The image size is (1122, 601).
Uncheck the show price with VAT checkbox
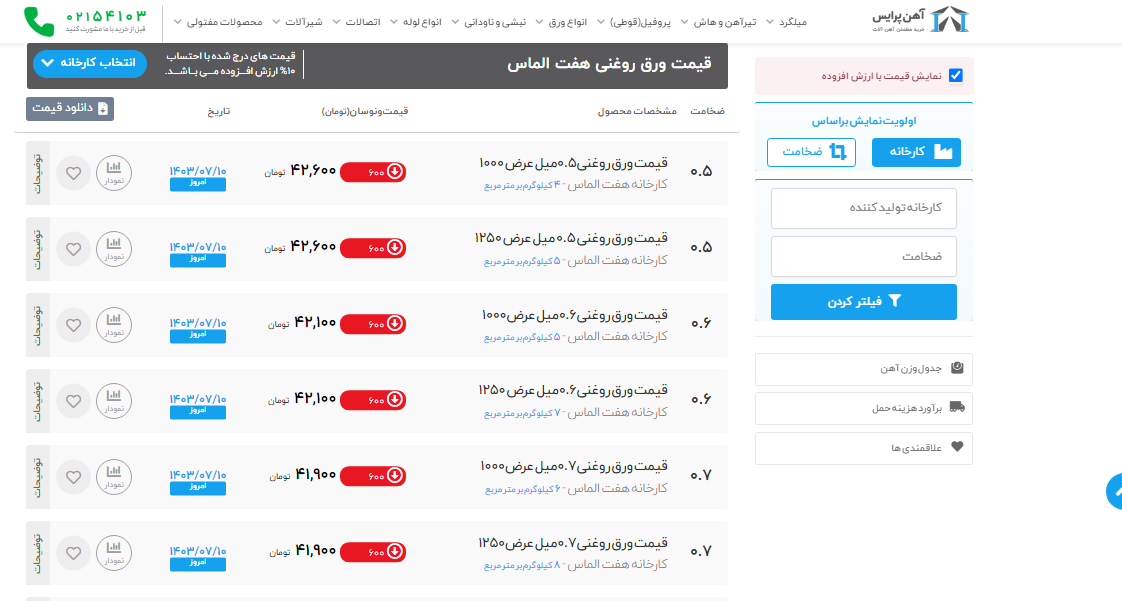(955, 76)
